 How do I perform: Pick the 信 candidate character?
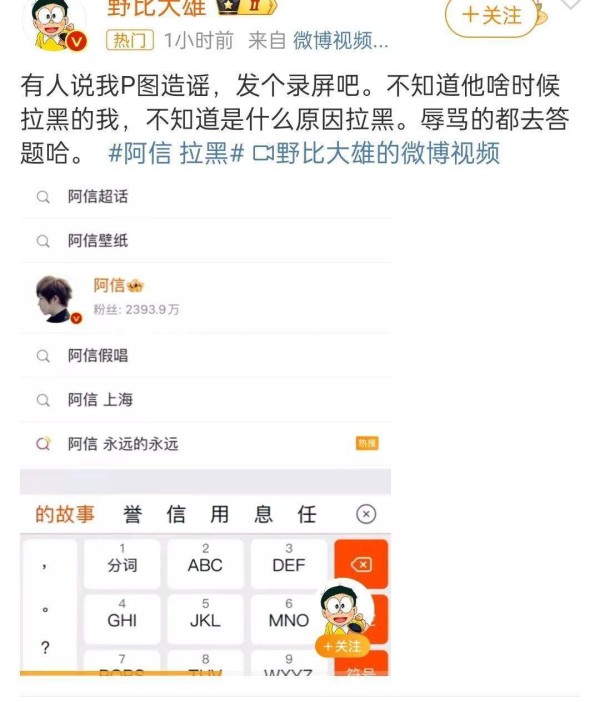tap(176, 514)
